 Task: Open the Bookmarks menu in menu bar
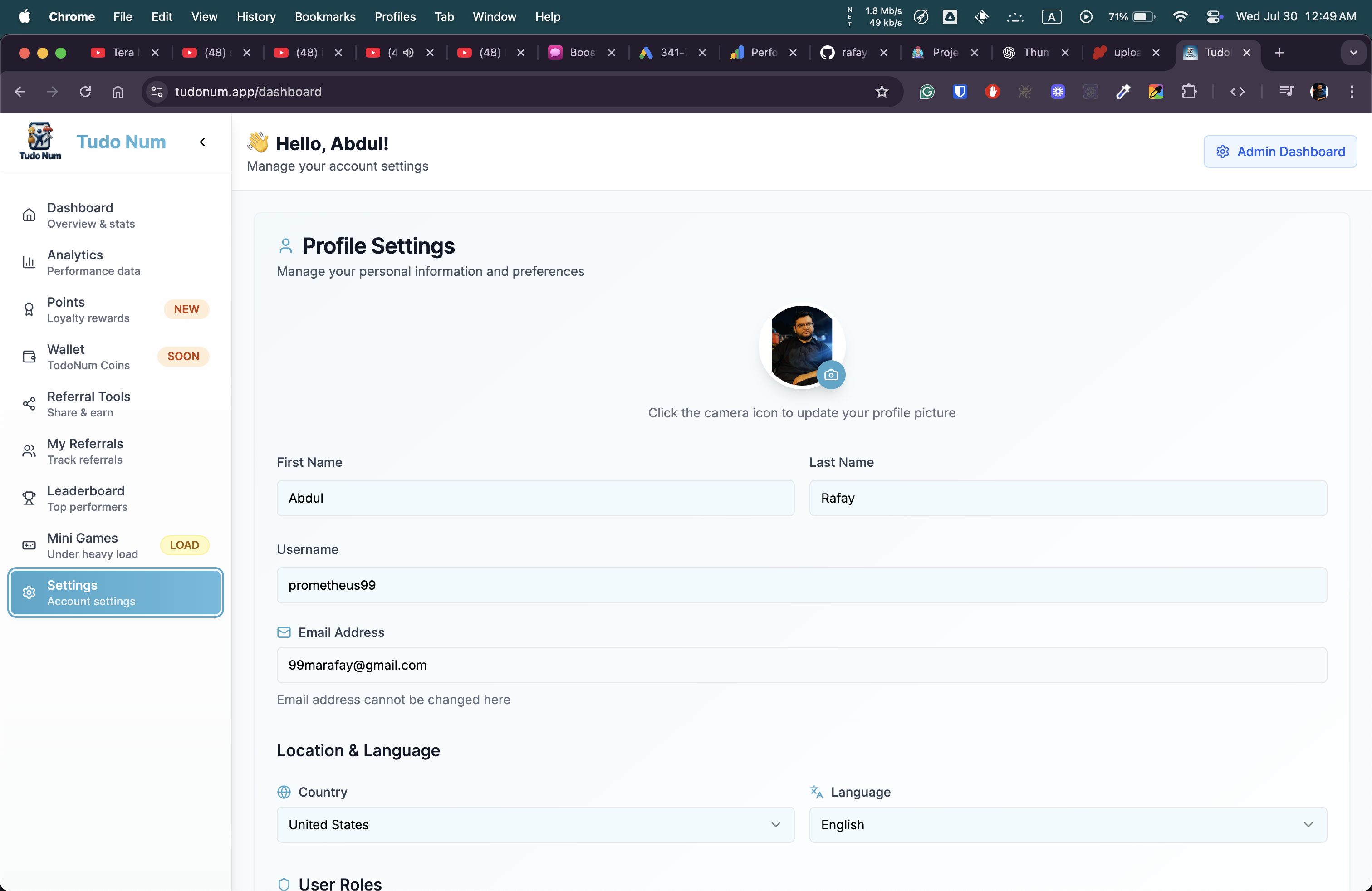[325, 17]
